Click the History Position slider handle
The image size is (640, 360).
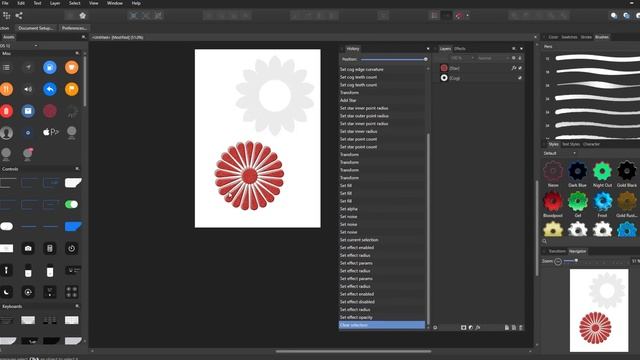(x=425, y=59)
